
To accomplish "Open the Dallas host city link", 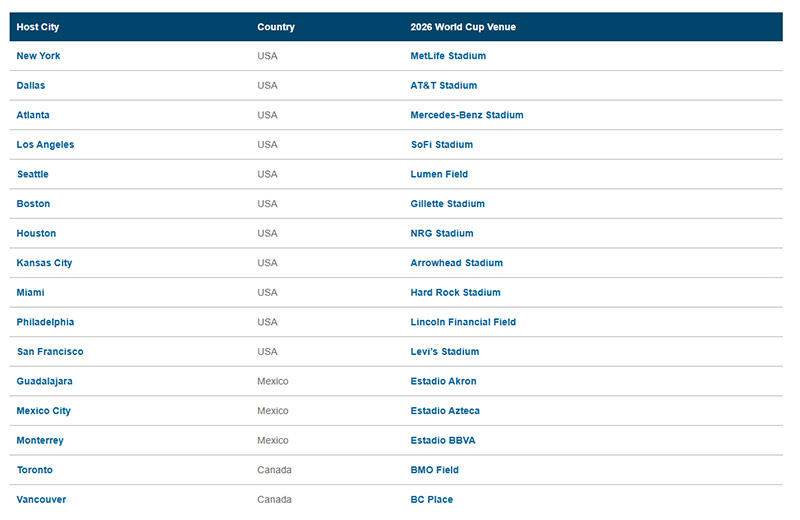I will [x=31, y=85].
